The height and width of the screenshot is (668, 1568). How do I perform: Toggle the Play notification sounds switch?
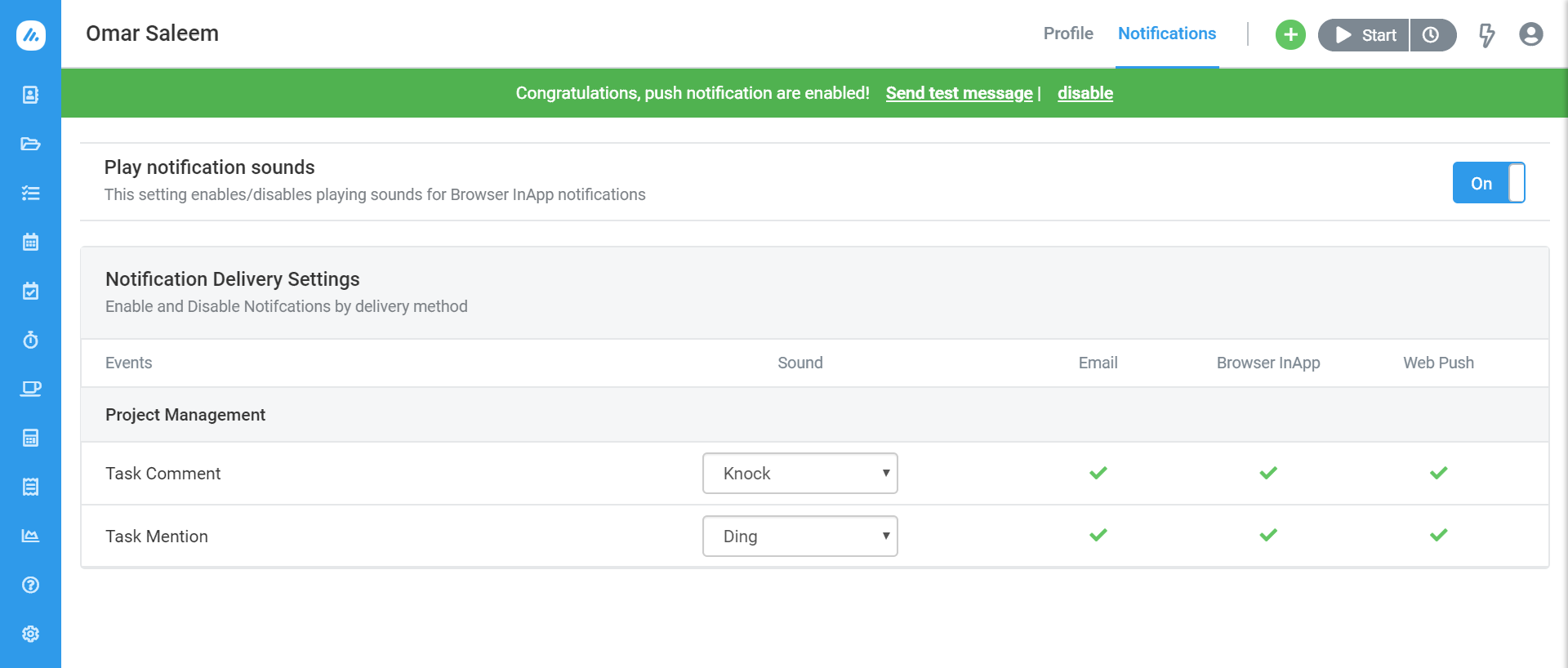(x=1489, y=183)
